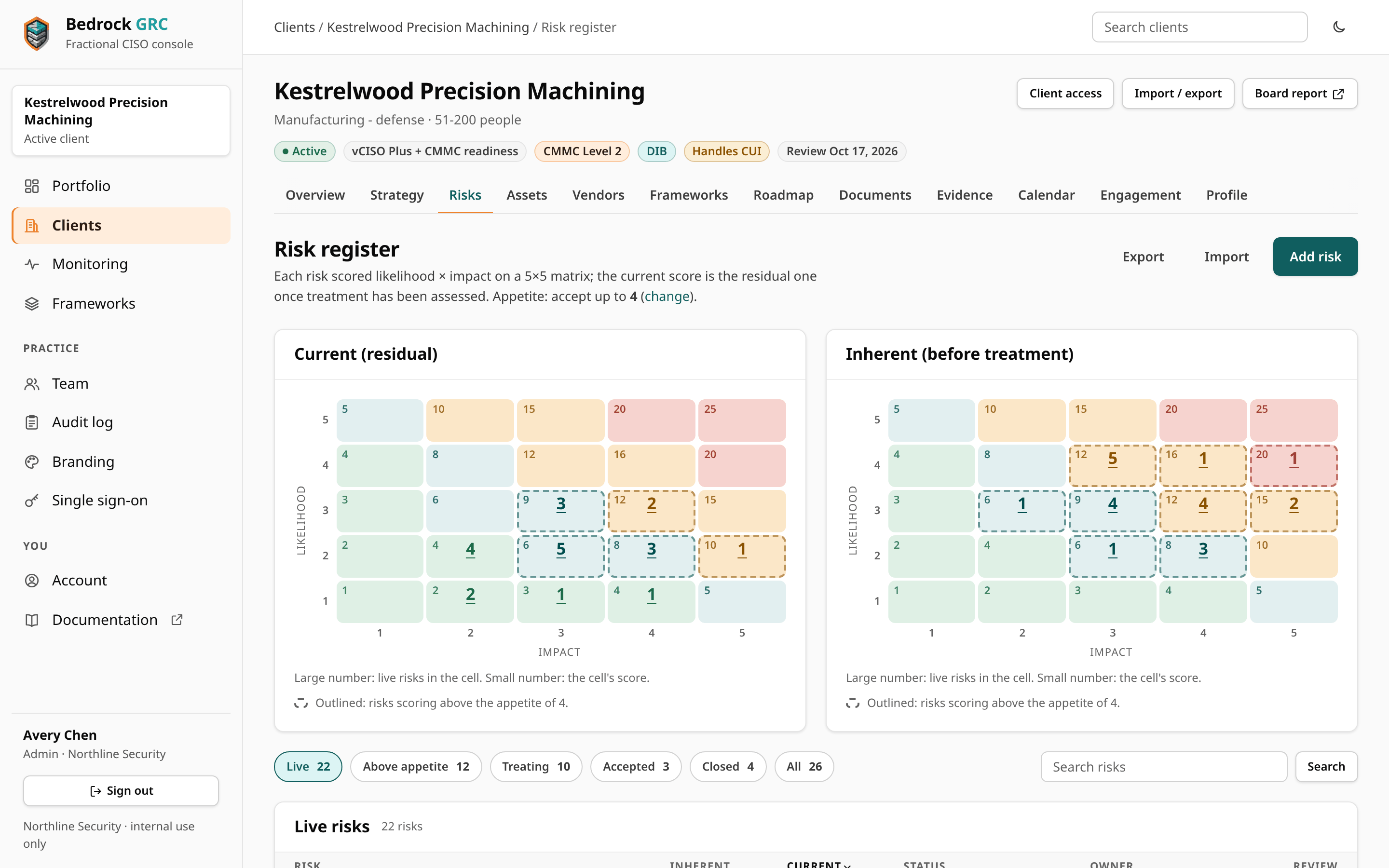Open the Vendors tab
The width and height of the screenshot is (1389, 868).
click(598, 195)
